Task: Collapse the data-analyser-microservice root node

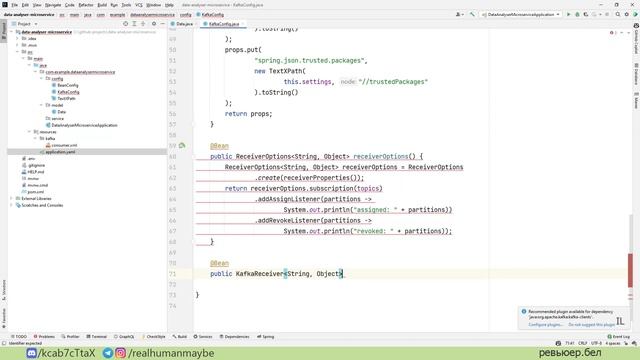Action: coord(12,32)
